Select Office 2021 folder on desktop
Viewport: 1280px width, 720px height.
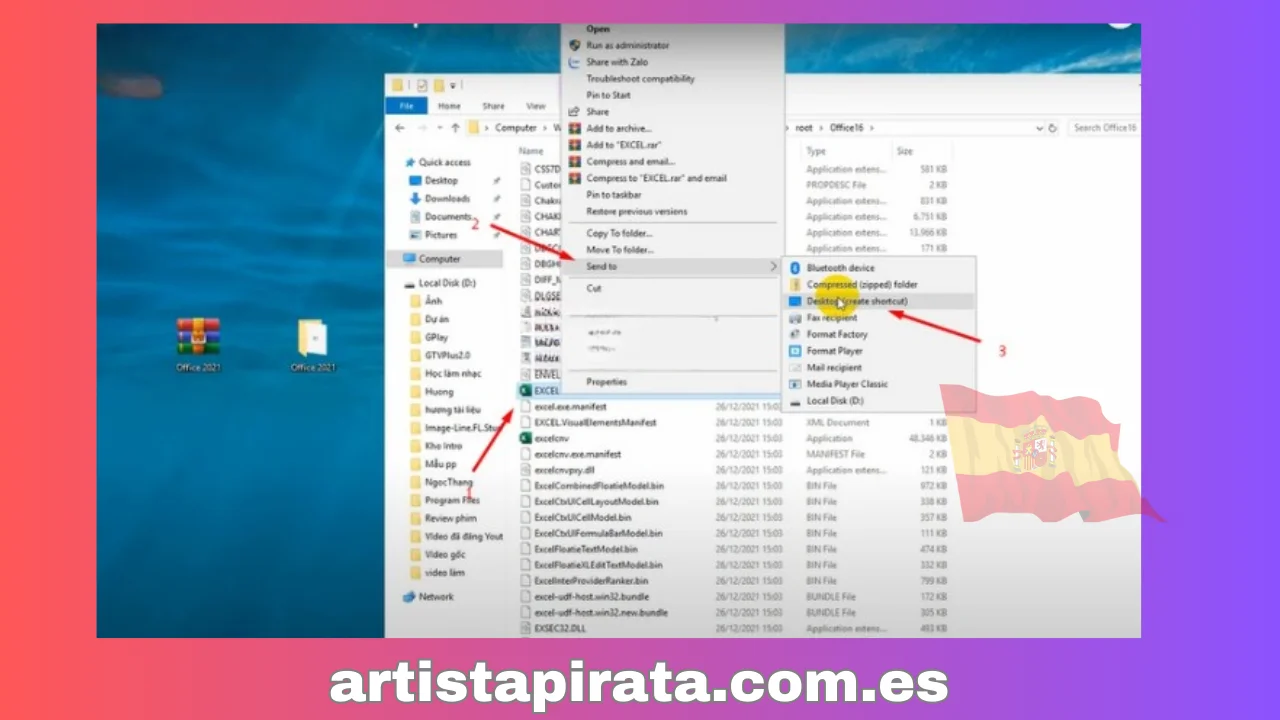coord(312,345)
